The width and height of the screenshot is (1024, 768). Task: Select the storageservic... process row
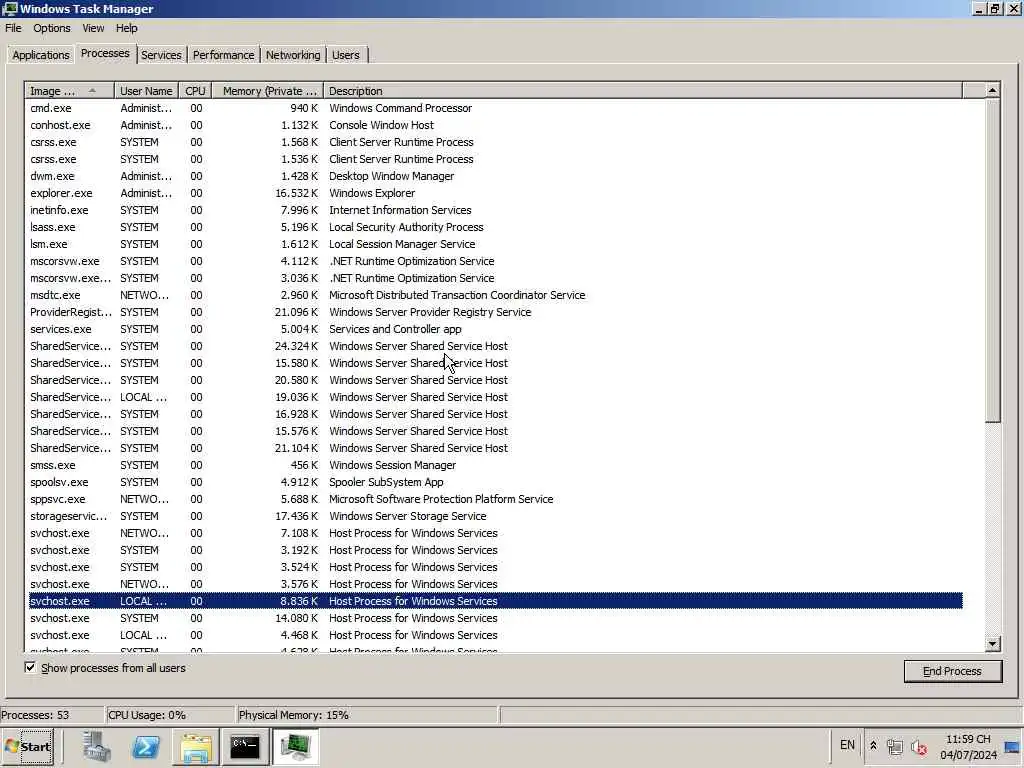pos(495,515)
